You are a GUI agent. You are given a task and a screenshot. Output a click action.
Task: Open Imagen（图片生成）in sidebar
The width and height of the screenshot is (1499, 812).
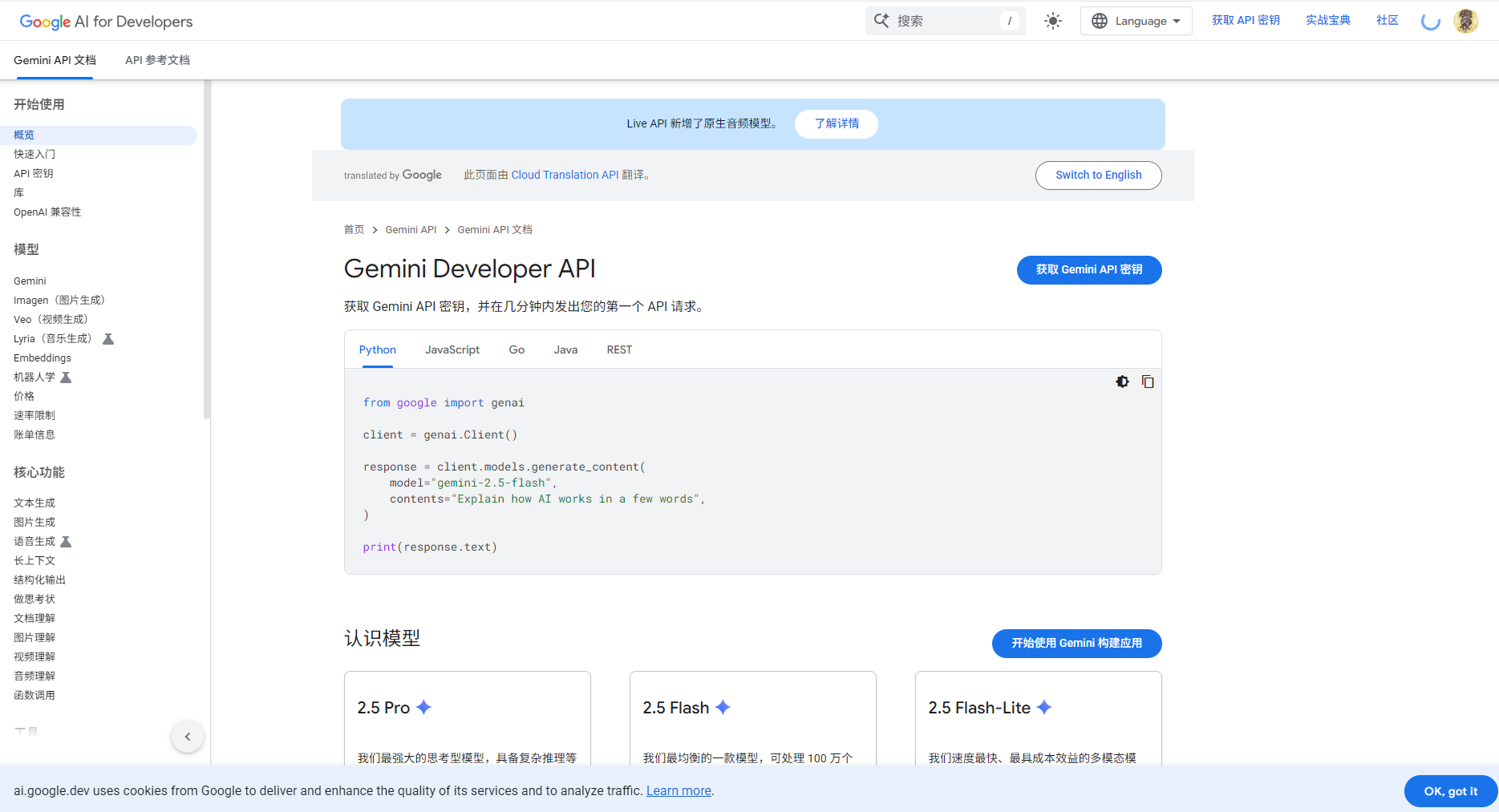click(x=59, y=301)
